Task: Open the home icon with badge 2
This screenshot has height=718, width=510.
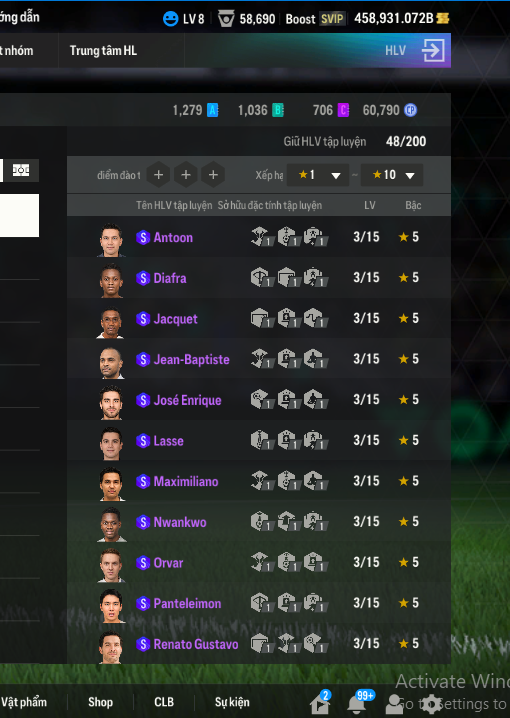Action: 320,704
